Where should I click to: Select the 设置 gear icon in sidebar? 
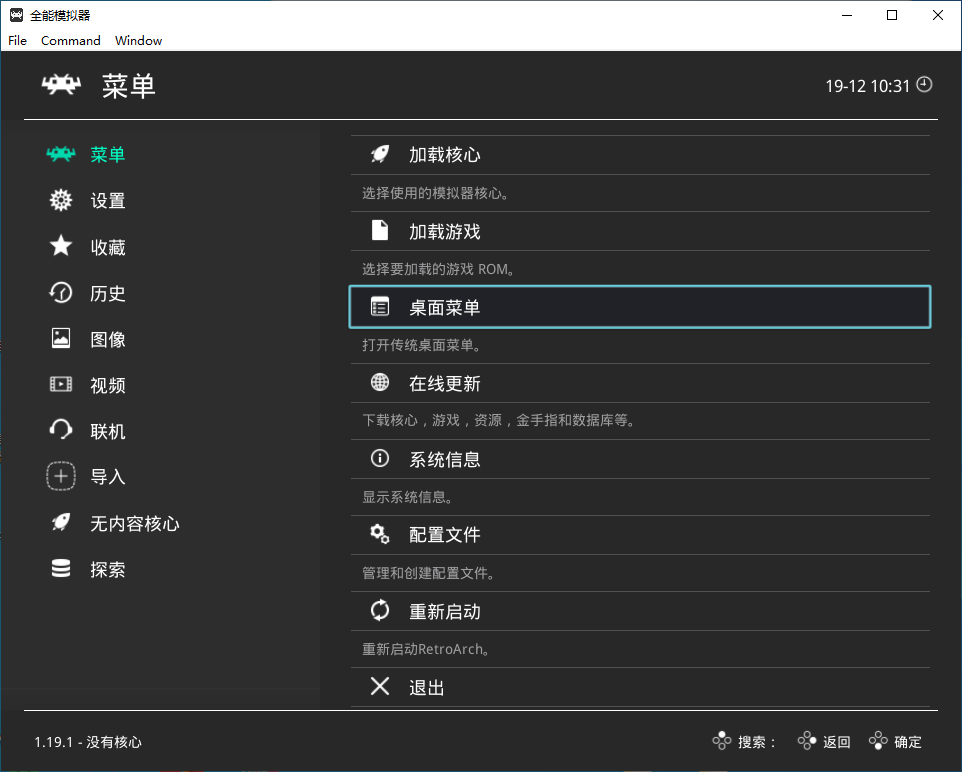click(x=60, y=200)
